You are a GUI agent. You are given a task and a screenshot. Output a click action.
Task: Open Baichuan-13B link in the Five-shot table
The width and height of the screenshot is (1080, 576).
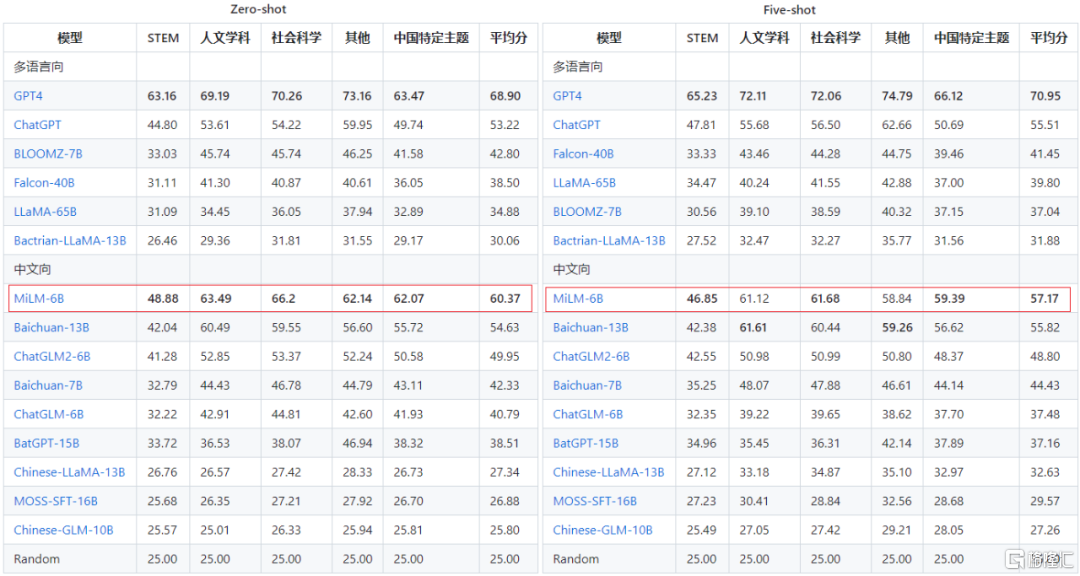pos(591,327)
